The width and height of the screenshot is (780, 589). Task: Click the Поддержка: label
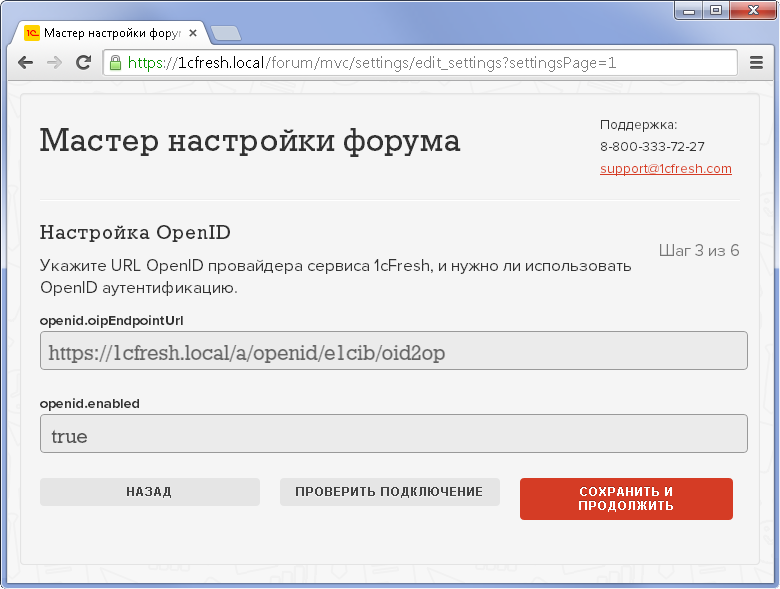coord(638,125)
